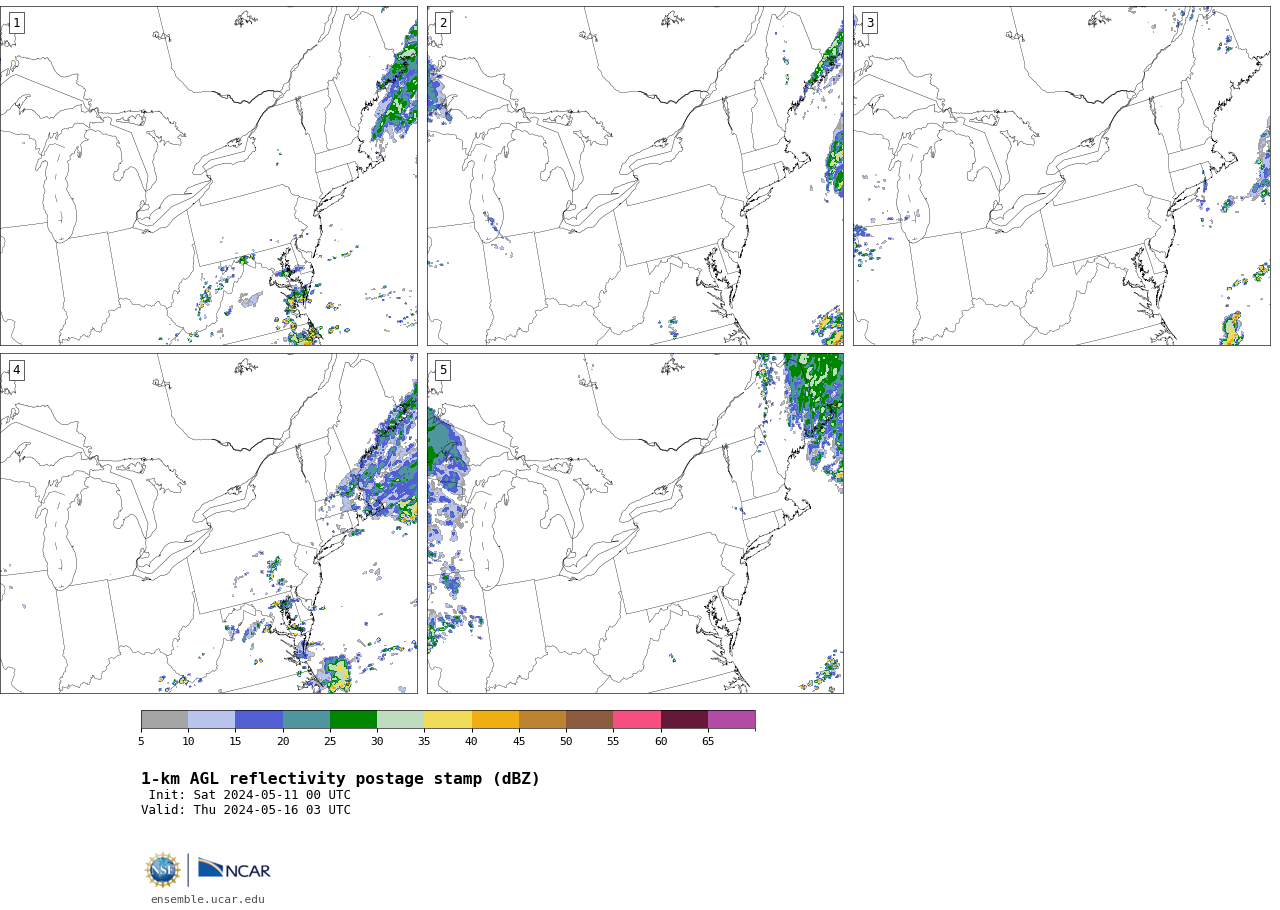
Task: Click the panel 3 number label
Action: pyautogui.click(x=869, y=23)
